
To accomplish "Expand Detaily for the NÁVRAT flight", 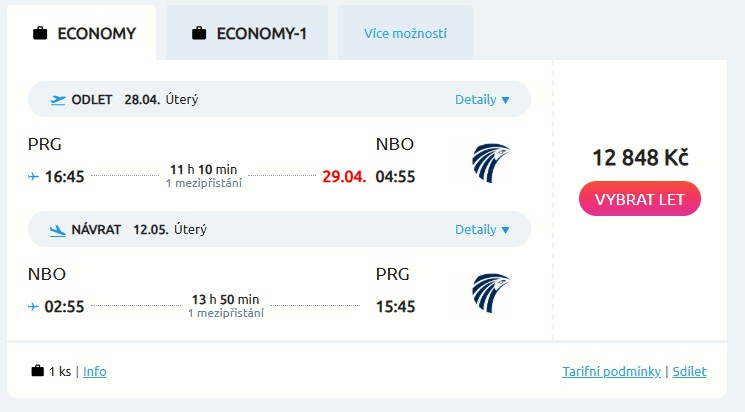I will click(482, 229).
